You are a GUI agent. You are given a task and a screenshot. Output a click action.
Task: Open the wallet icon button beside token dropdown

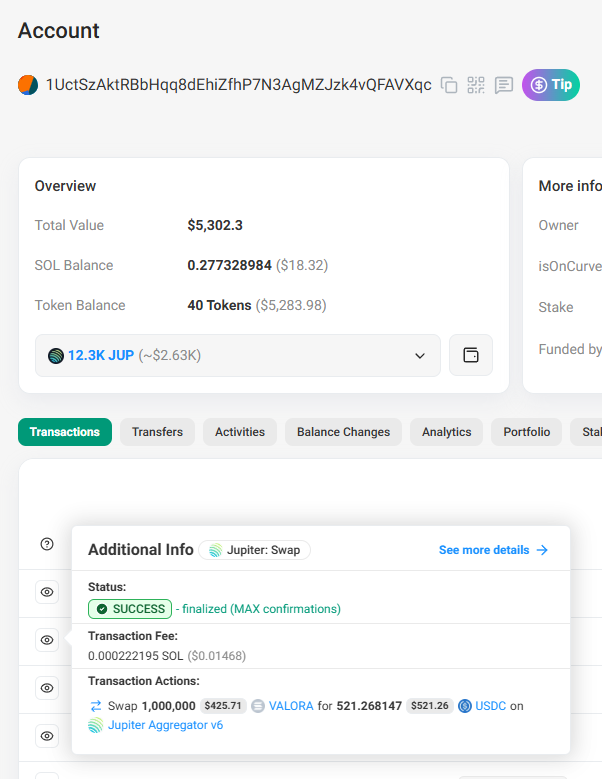(x=471, y=355)
